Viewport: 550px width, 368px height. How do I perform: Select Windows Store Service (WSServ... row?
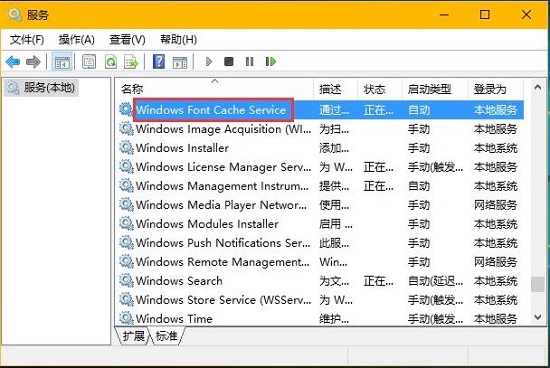[x=321, y=300]
